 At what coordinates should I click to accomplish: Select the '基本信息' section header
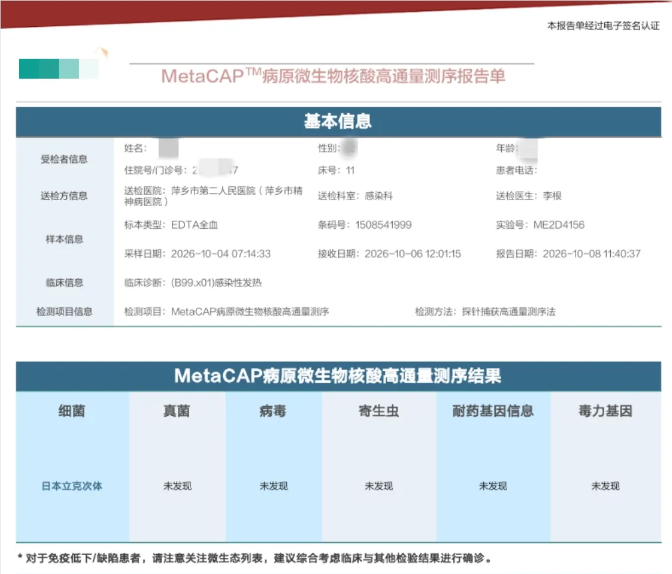tap(338, 122)
